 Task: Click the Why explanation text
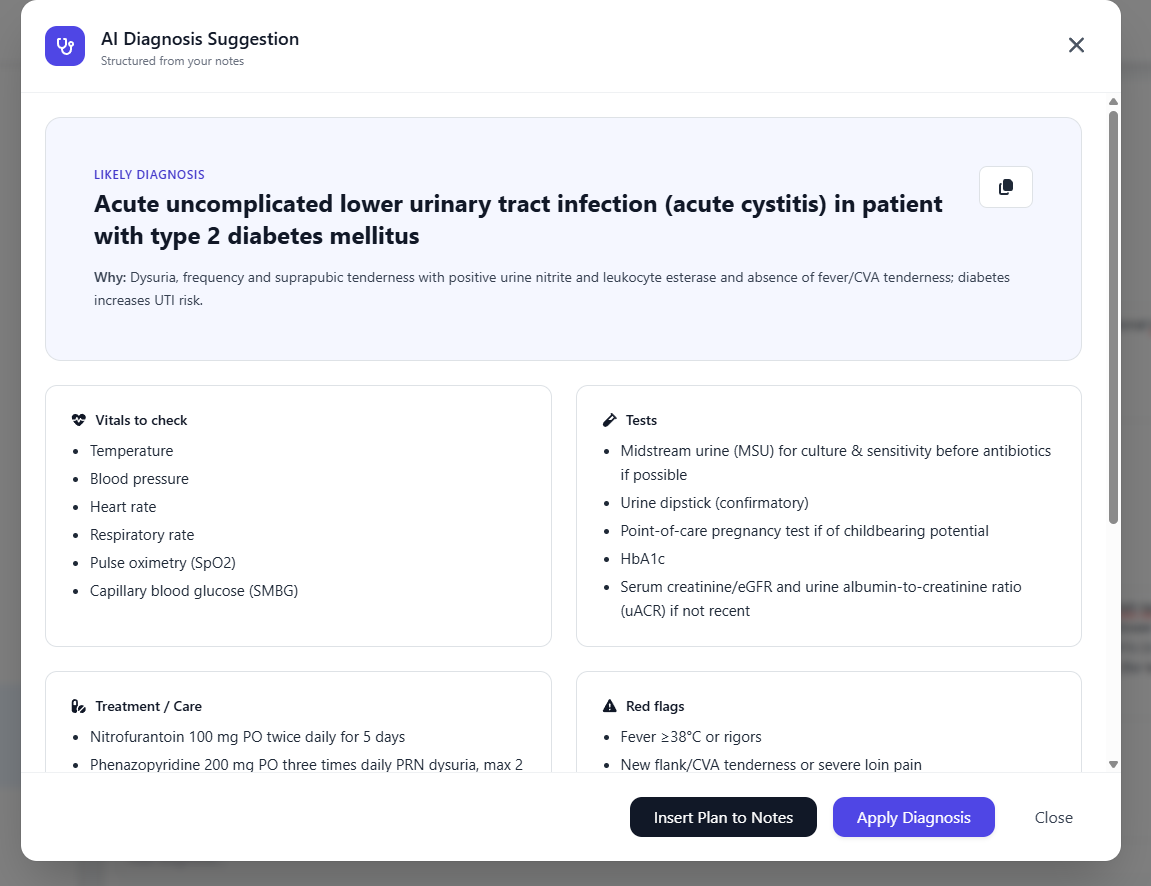click(x=551, y=288)
